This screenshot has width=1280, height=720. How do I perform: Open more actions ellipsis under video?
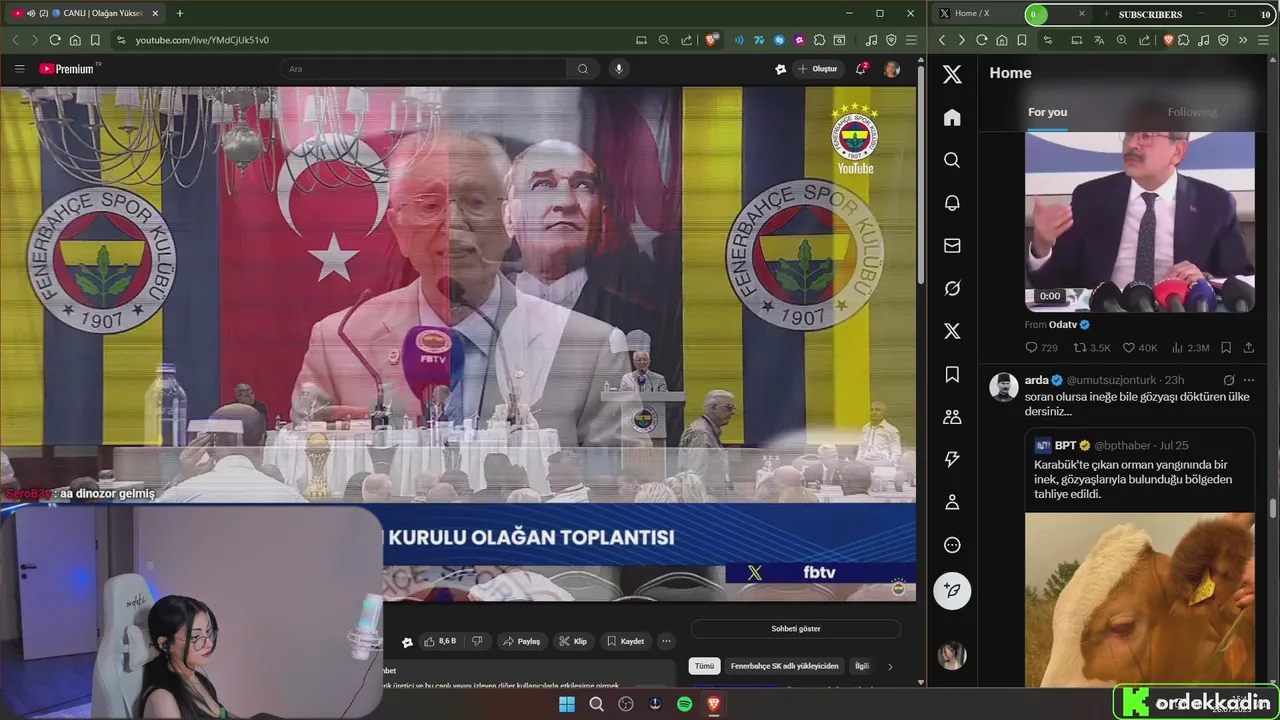point(666,641)
